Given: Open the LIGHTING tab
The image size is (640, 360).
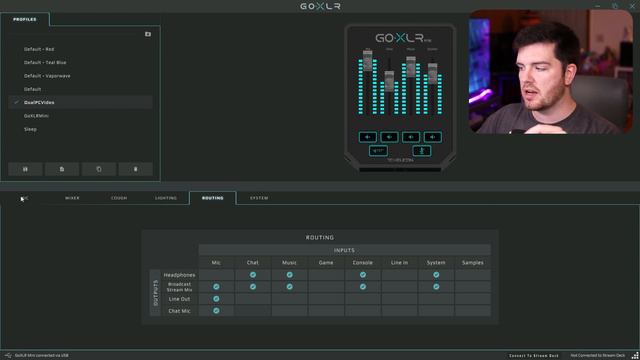Looking at the screenshot, I should point(166,198).
